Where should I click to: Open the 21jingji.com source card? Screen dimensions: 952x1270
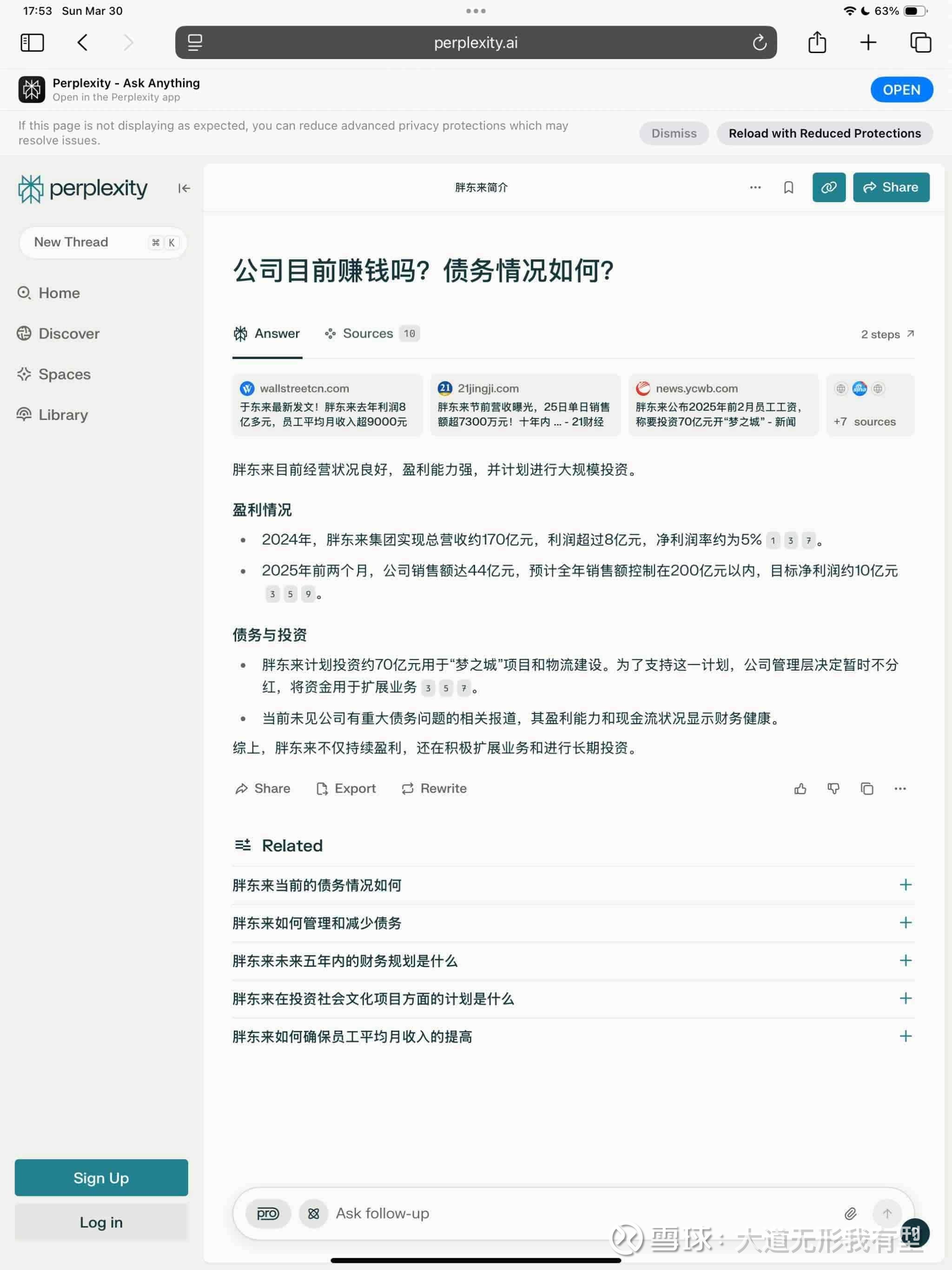coord(525,405)
